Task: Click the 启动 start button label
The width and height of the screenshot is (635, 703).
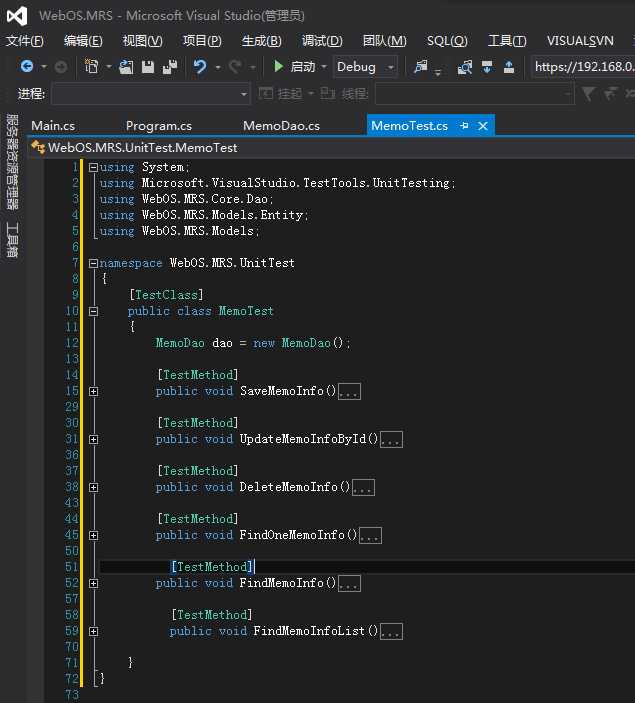Action: coord(303,67)
